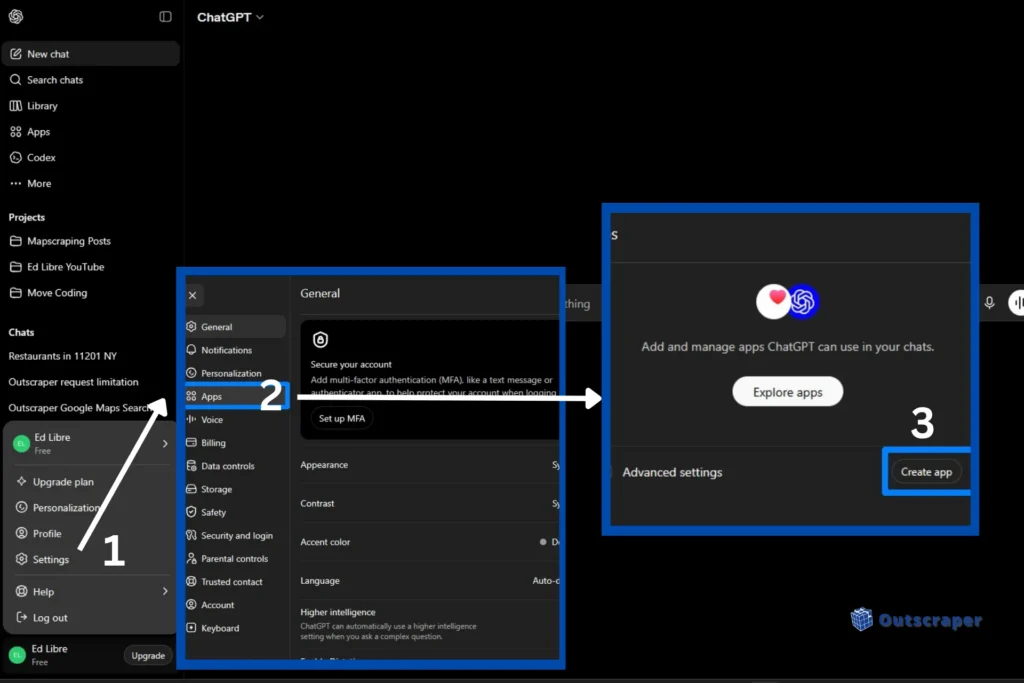Open the General settings tab
Screen dimensions: 1024x683
coord(235,326)
